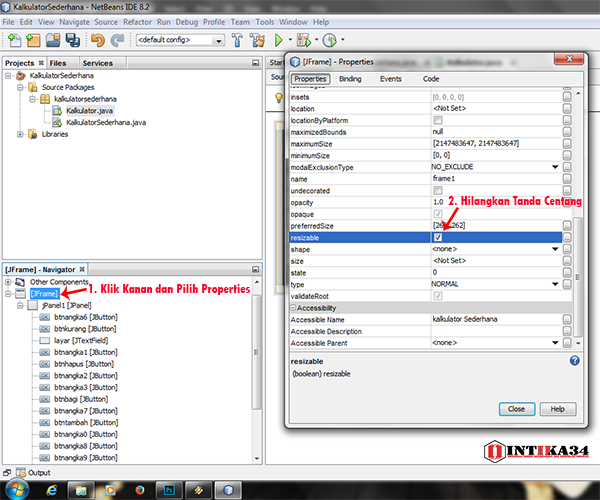Image resolution: width=600 pixels, height=500 pixels.
Task: Open the Run Project arrow dropdown
Action: [x=290, y=39]
